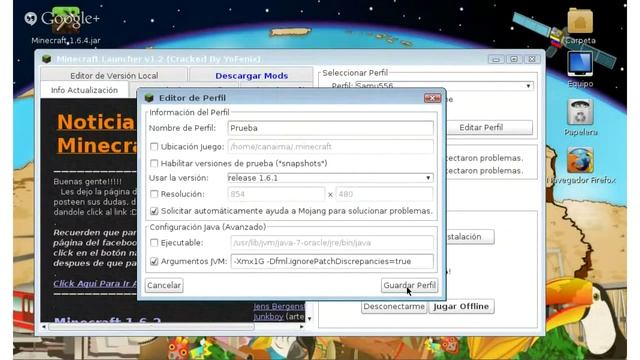Click the Minecraft Launcher window title icon
640x360 pixels.
pyautogui.click(x=47, y=59)
